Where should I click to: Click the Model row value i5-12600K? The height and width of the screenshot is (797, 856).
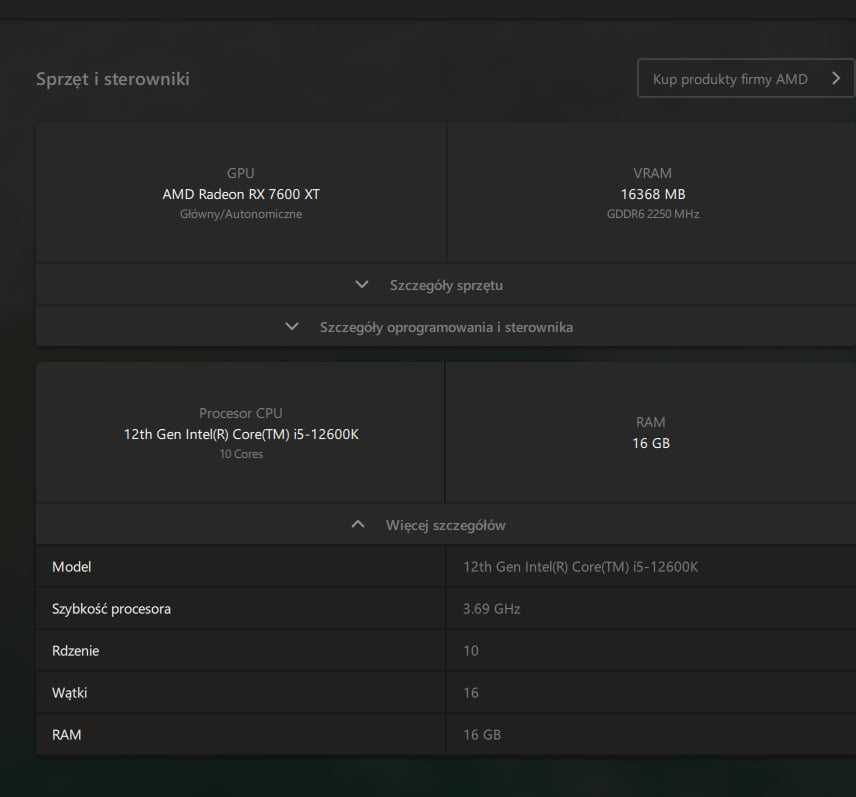point(580,567)
